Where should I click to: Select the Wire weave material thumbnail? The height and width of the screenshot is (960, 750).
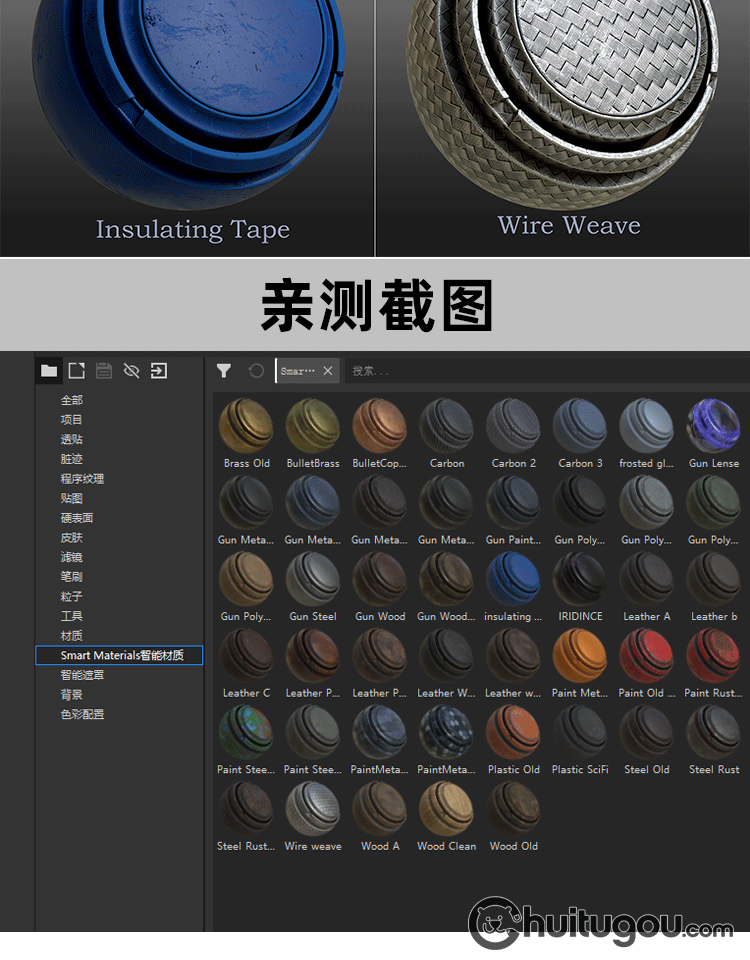pos(313,809)
